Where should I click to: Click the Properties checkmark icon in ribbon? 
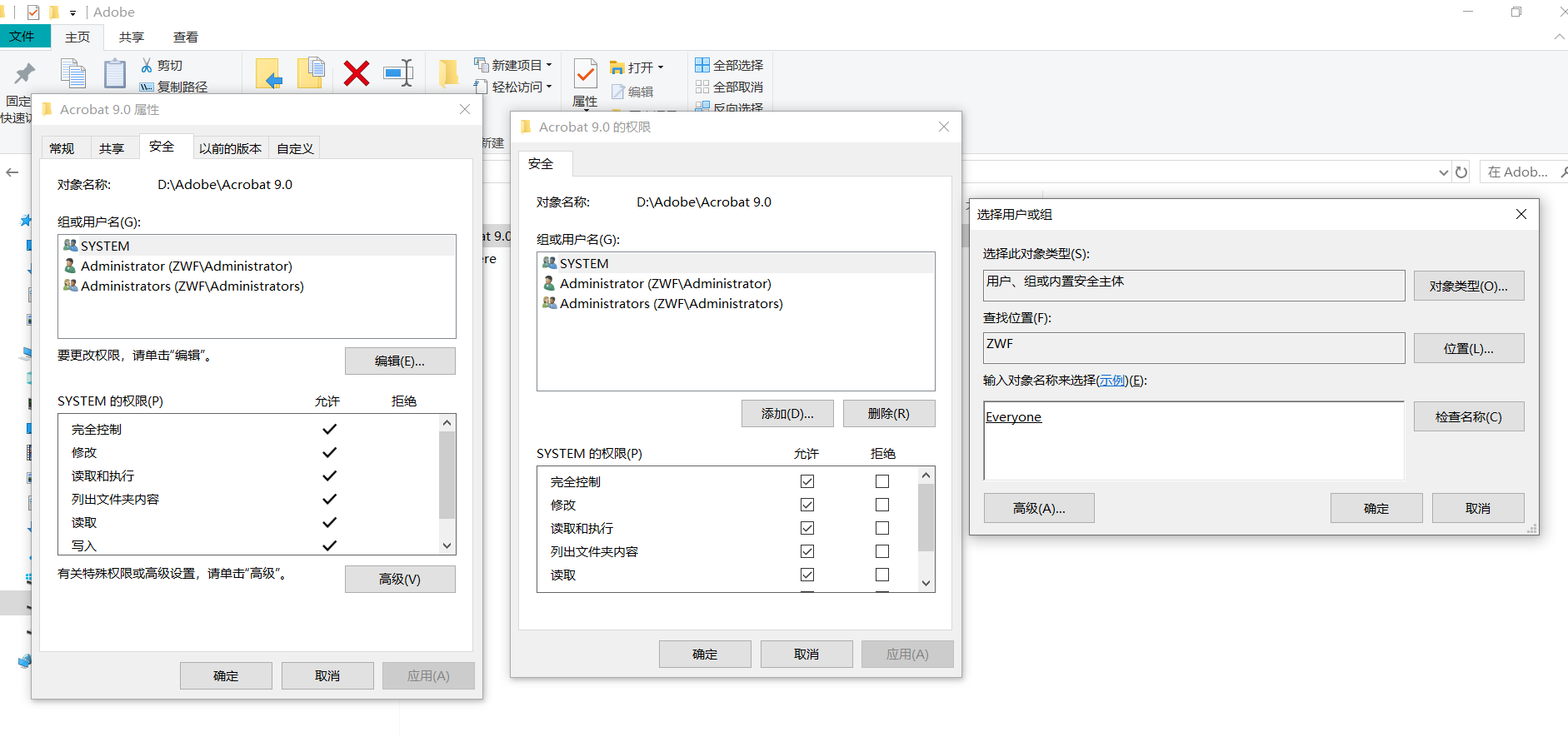(586, 74)
